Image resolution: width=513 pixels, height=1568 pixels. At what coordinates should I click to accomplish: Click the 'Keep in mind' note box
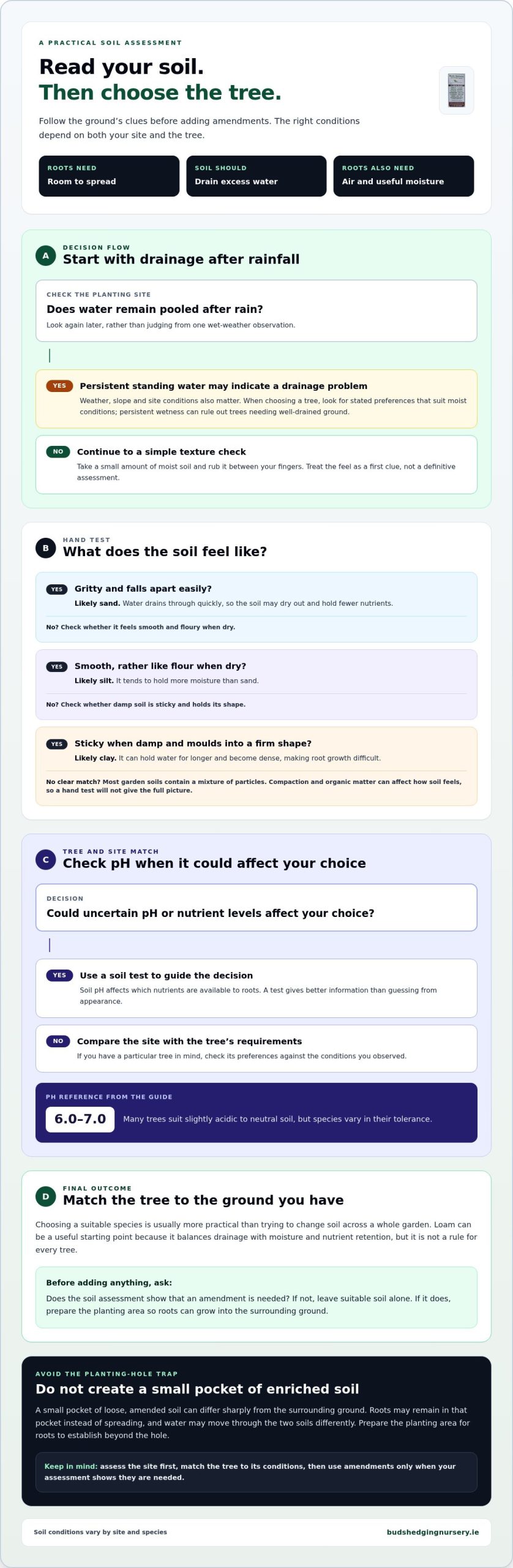(x=256, y=1472)
